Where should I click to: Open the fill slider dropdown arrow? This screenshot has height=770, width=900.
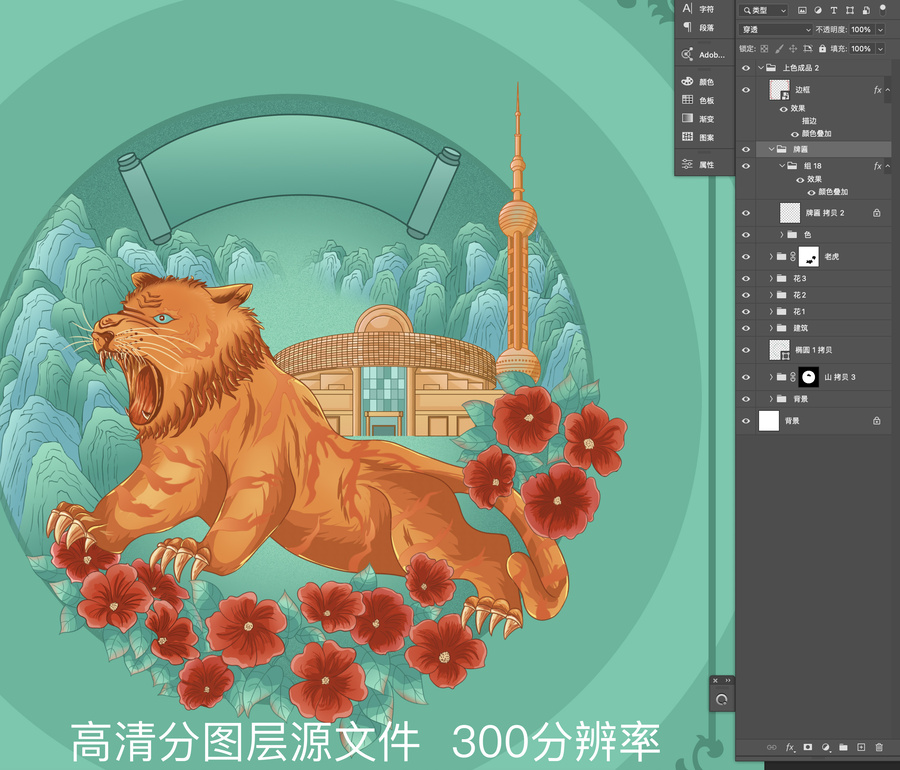880,49
